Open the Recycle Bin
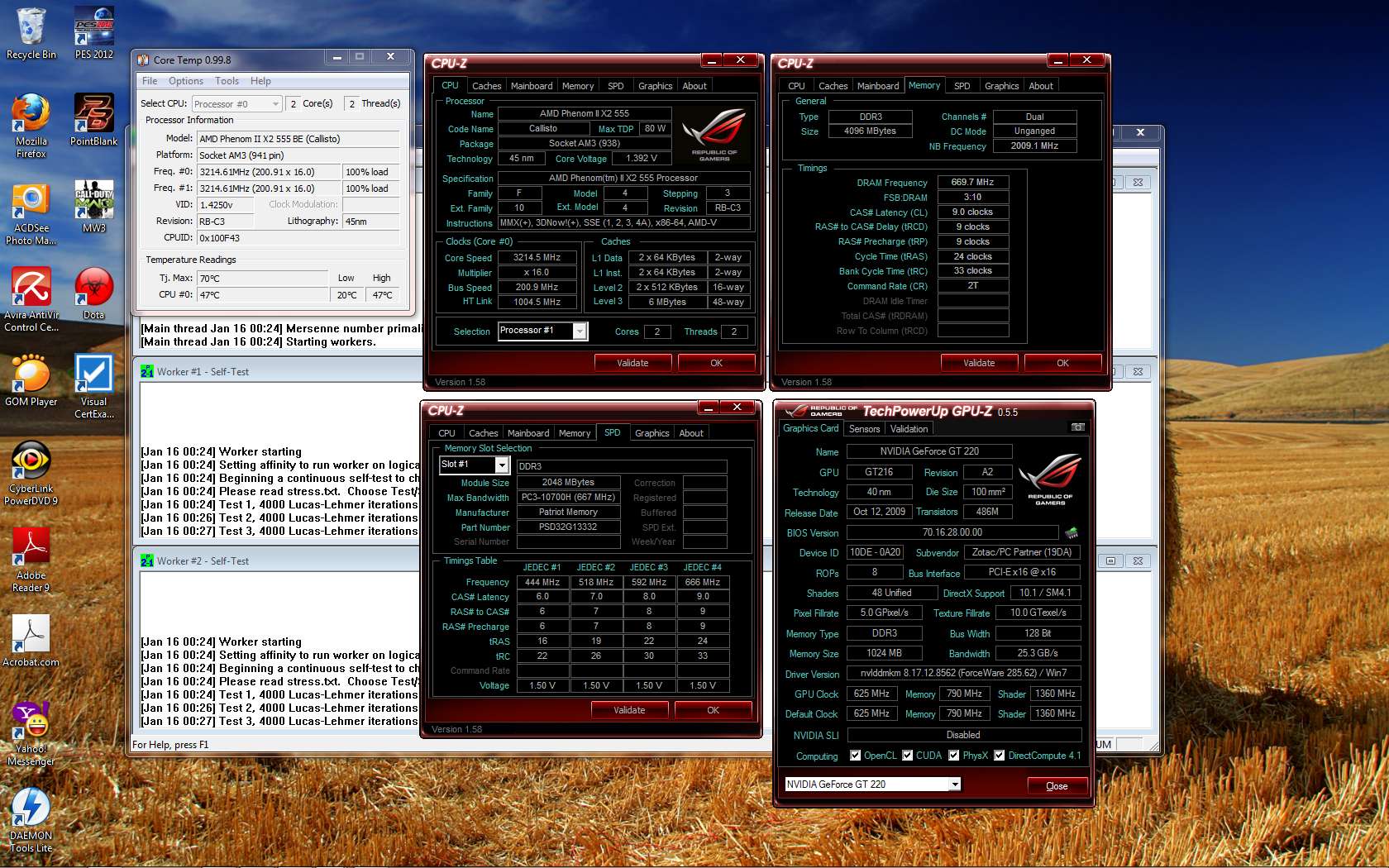This screenshot has height=868, width=1389. [31, 33]
